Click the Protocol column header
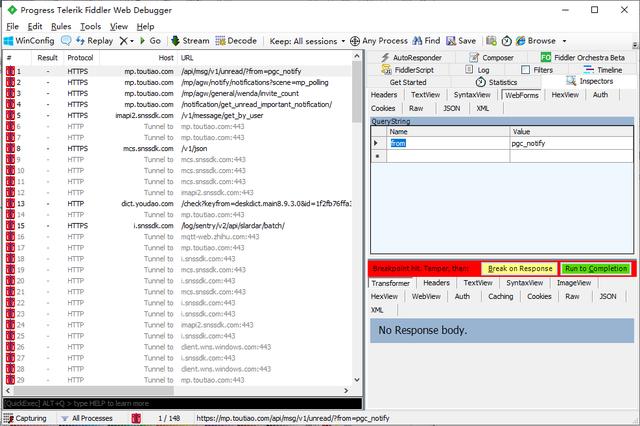The height and width of the screenshot is (426, 640). pos(81,58)
